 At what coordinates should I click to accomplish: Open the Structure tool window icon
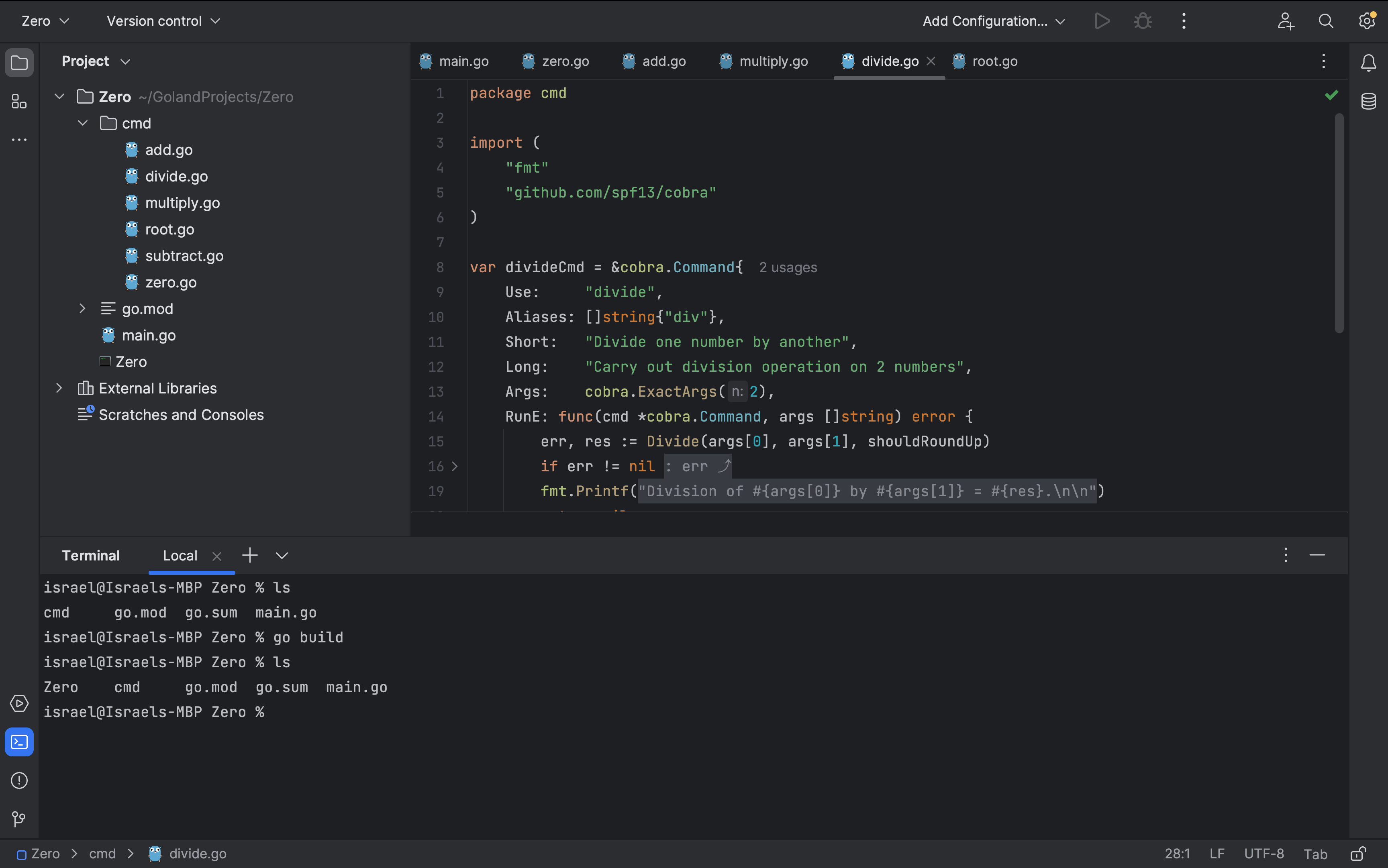19,102
